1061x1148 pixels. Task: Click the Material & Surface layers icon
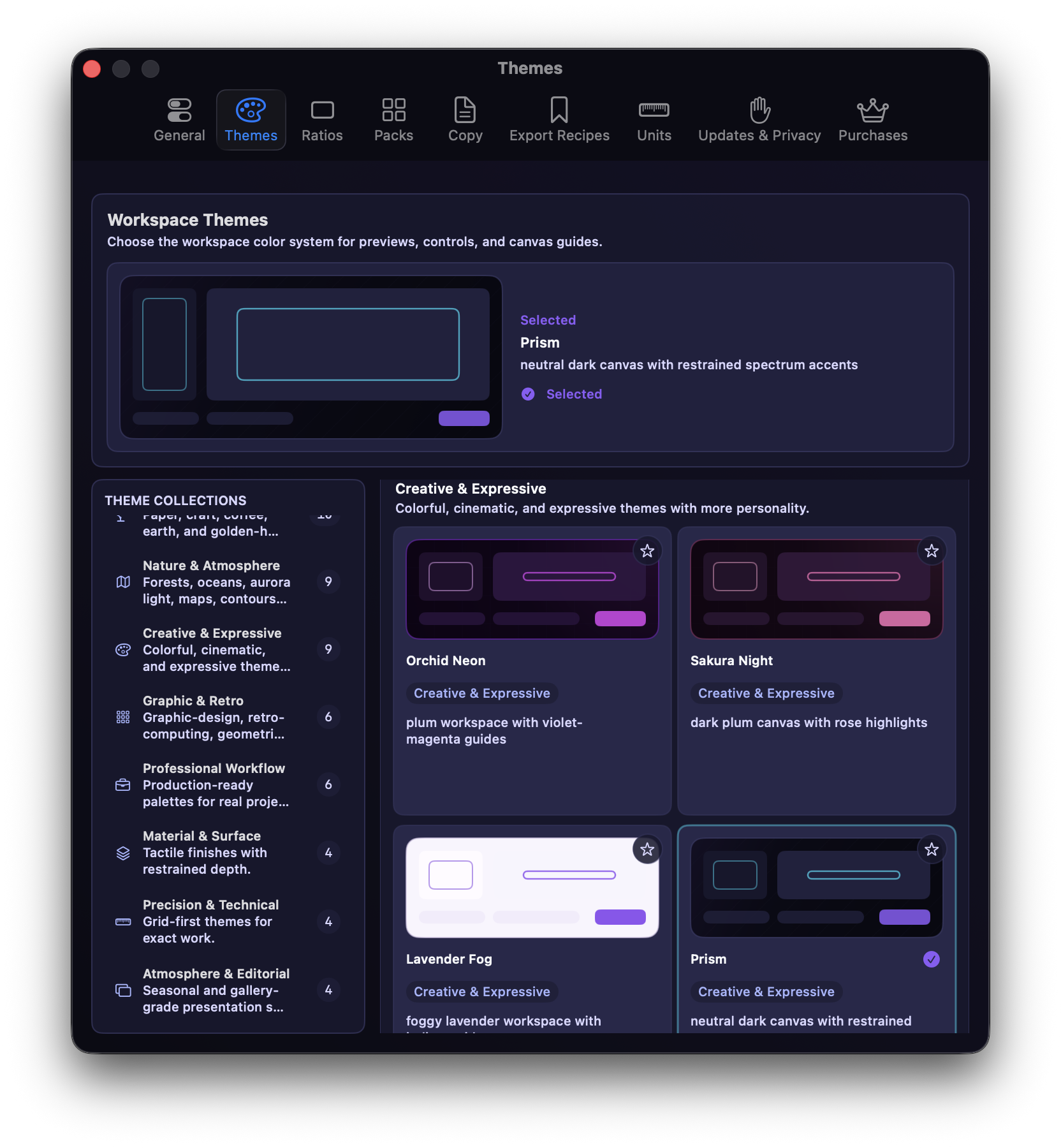(123, 853)
